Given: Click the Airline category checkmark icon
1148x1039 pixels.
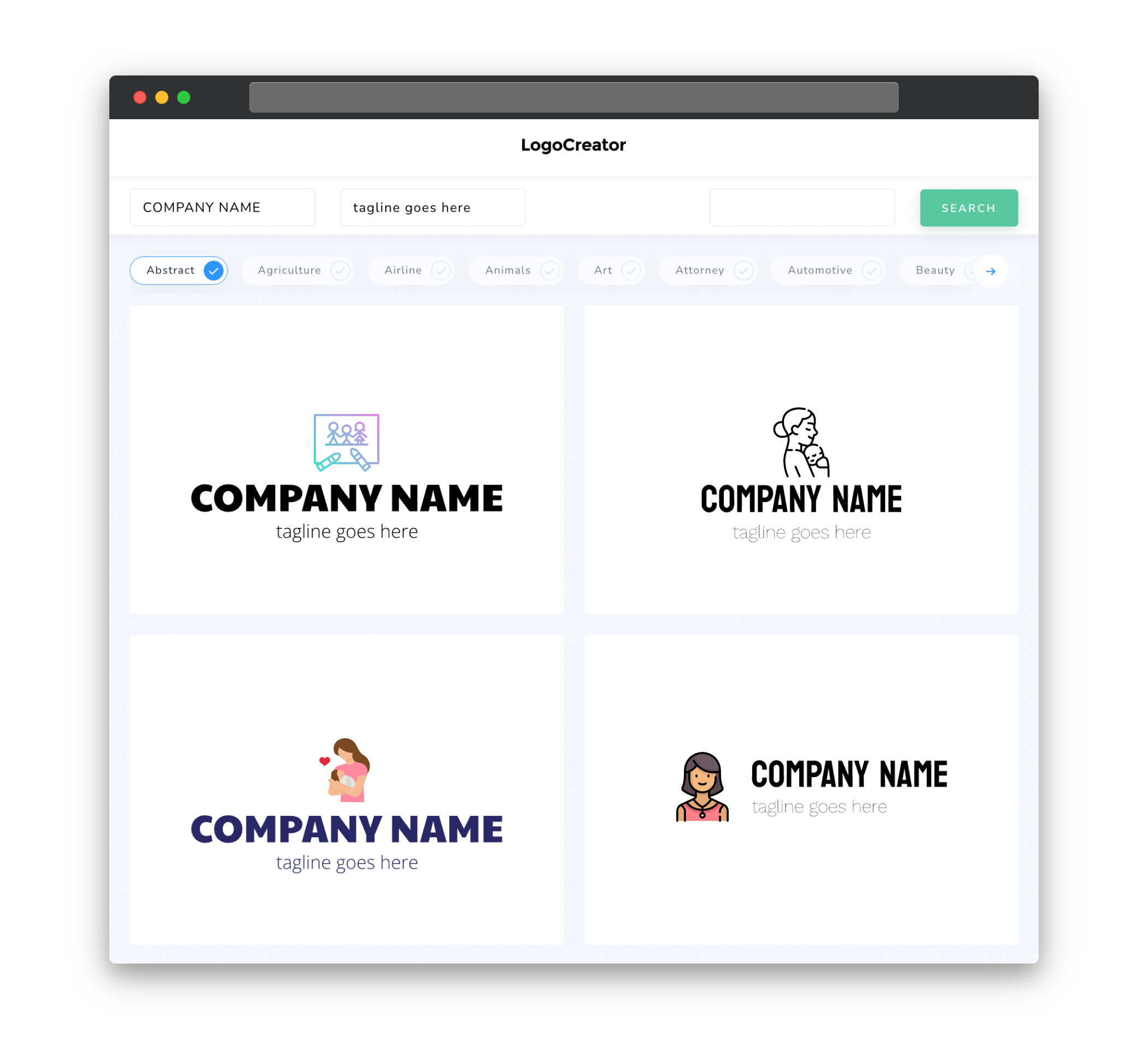Looking at the screenshot, I should pyautogui.click(x=440, y=270).
